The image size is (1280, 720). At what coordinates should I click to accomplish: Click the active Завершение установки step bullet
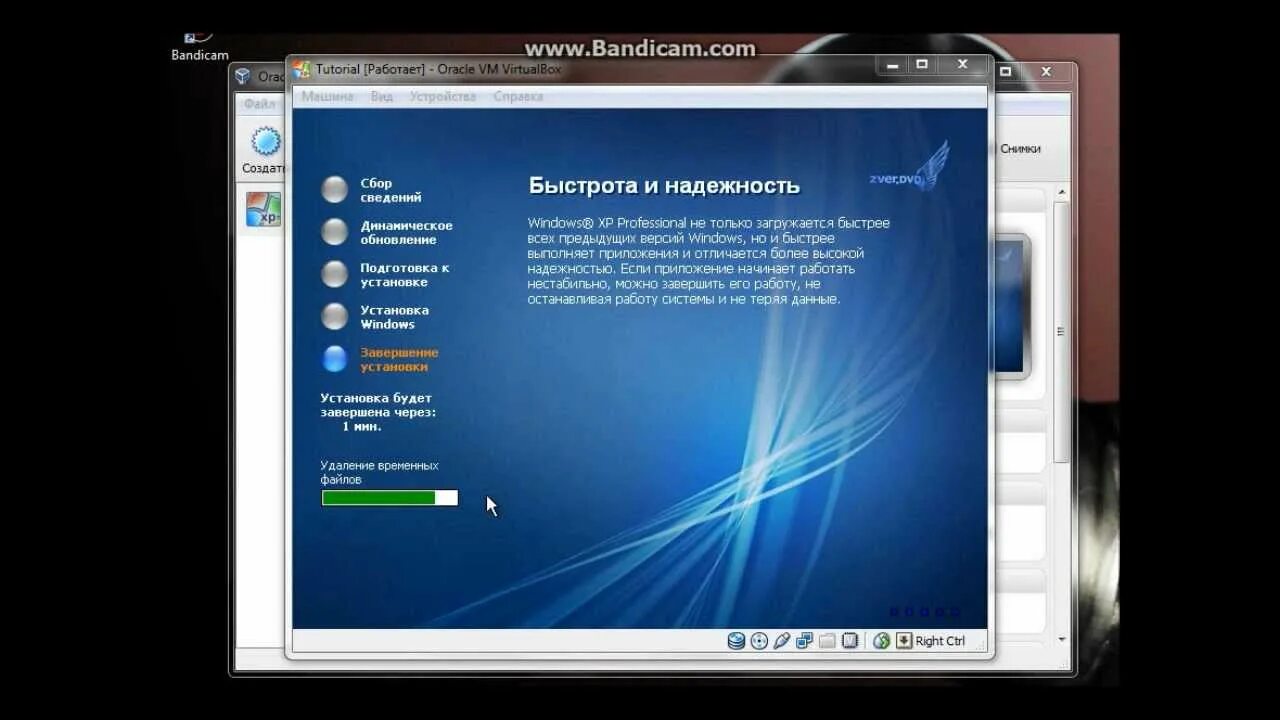tap(334, 359)
